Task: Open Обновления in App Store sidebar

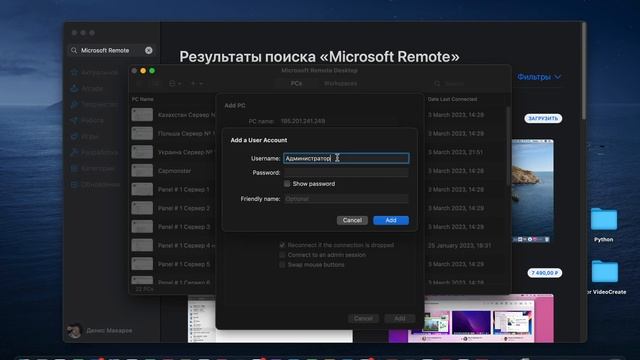Action: pos(95,184)
